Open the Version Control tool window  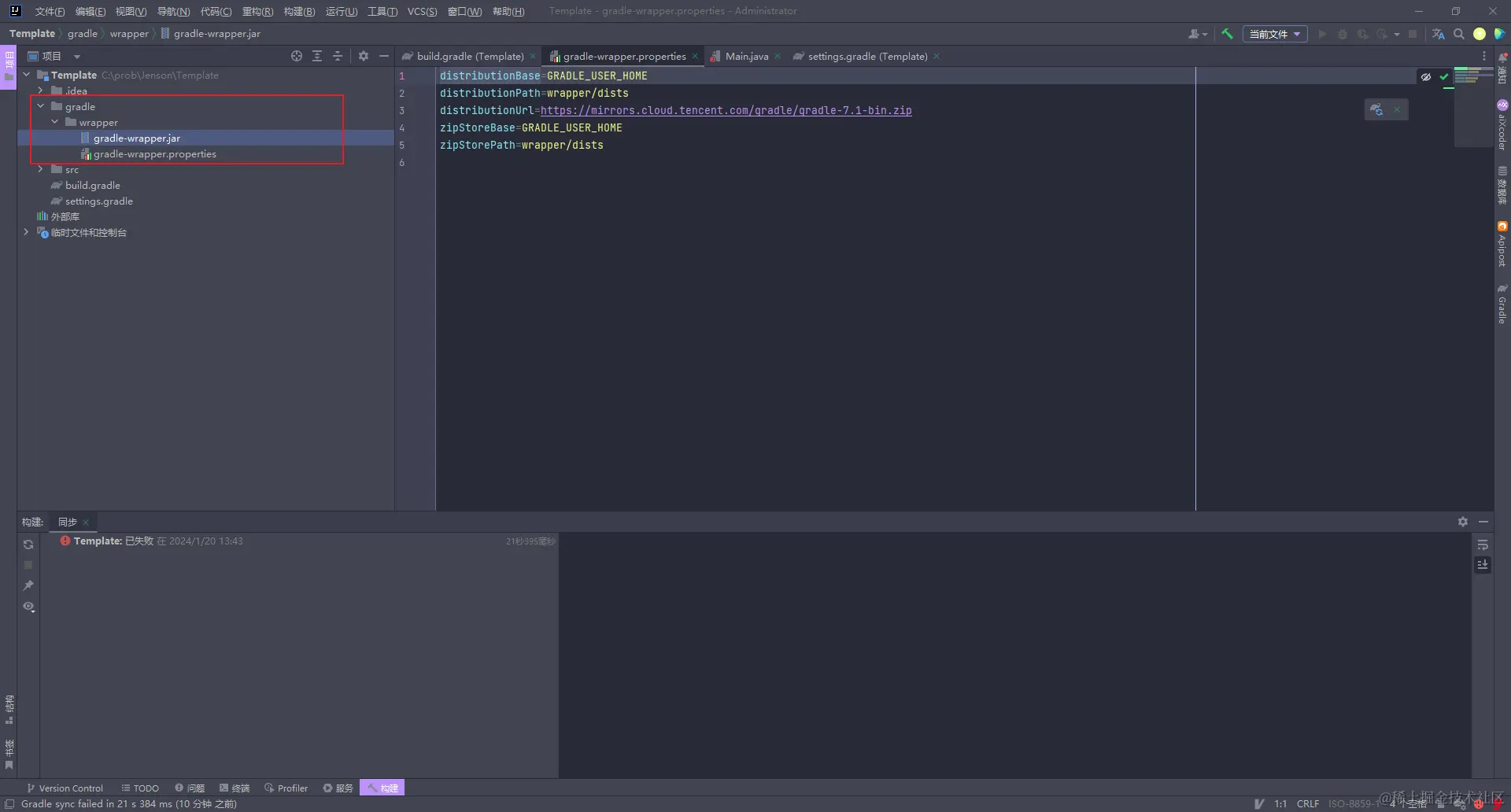65,788
